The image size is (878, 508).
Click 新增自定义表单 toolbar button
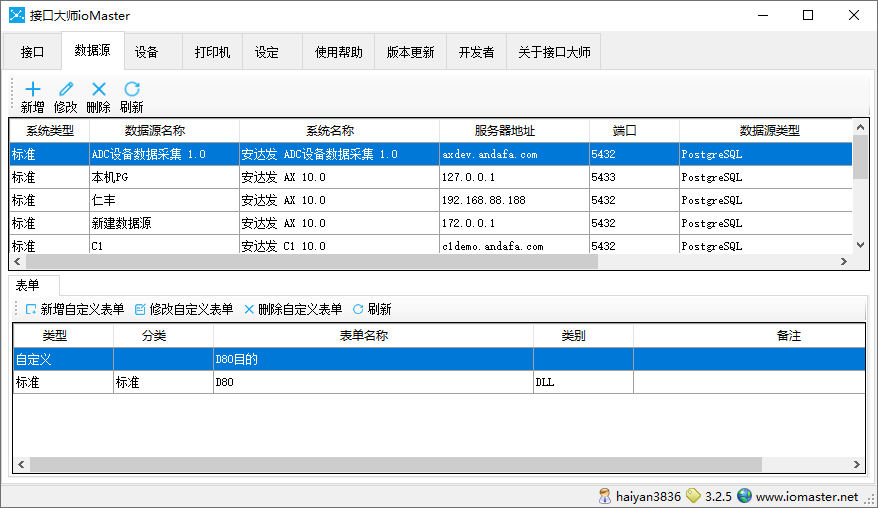[75, 310]
